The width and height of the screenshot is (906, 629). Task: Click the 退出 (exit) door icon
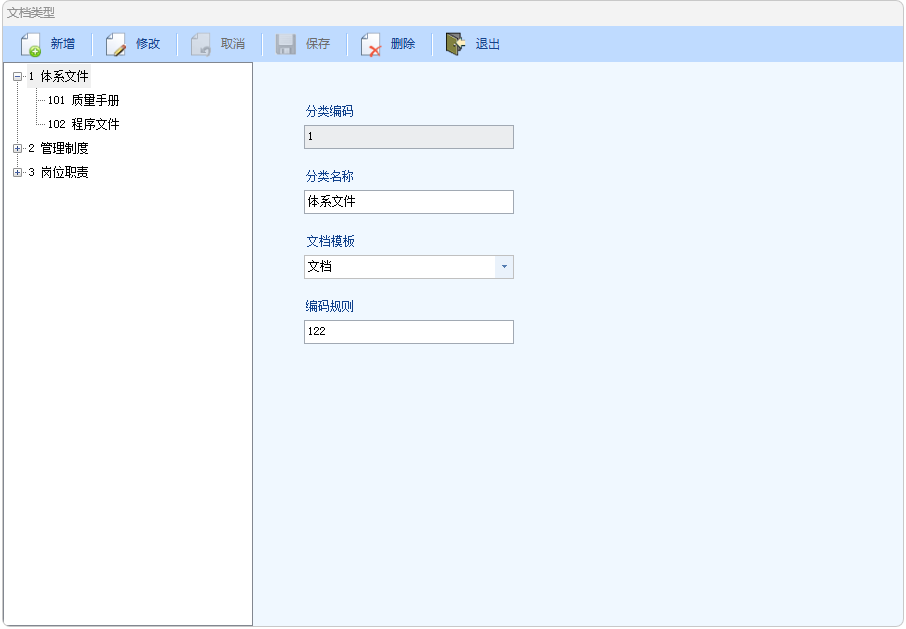pos(455,44)
